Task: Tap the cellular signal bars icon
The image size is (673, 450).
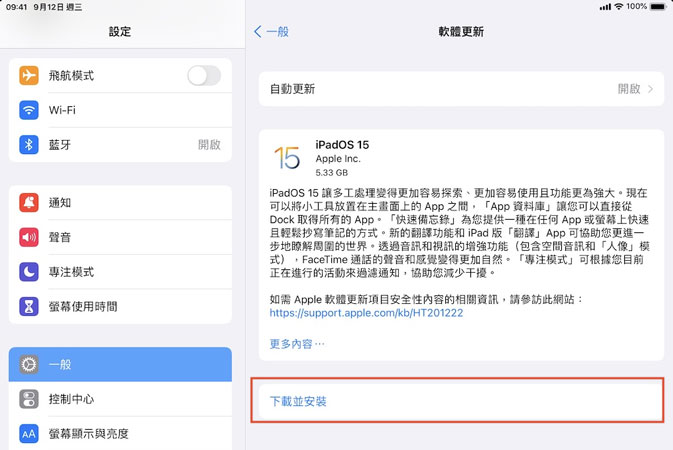Action: click(605, 7)
